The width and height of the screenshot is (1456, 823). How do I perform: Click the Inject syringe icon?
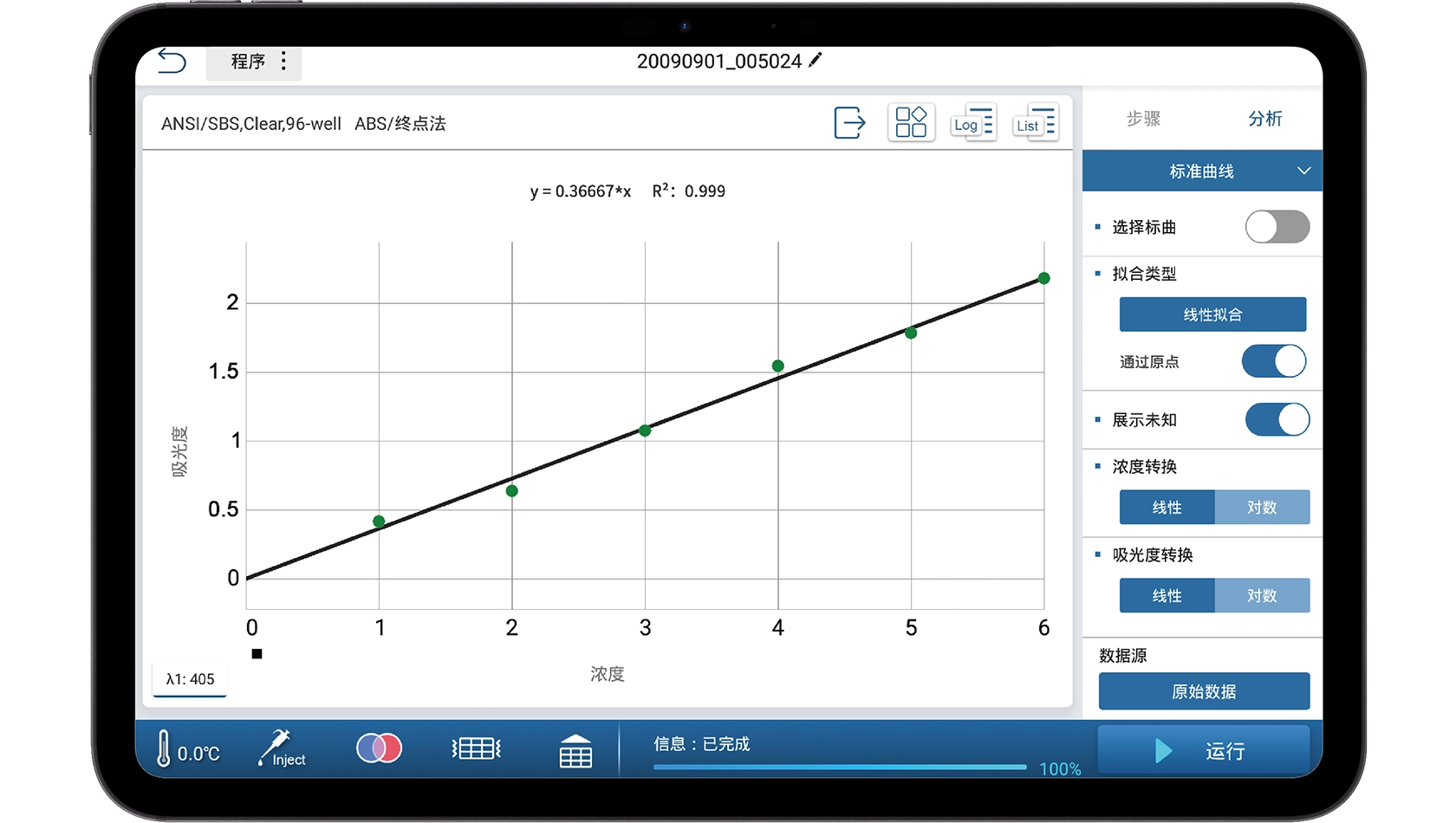[281, 748]
